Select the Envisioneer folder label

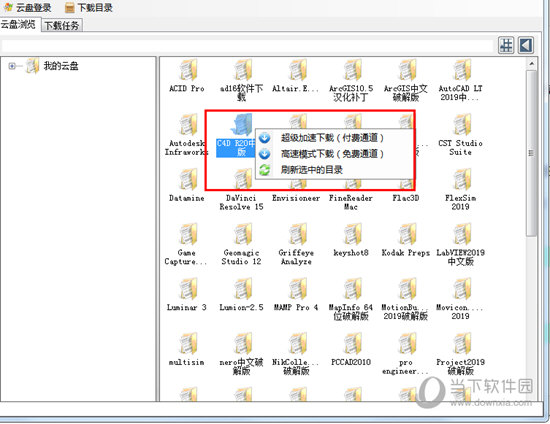(x=296, y=198)
